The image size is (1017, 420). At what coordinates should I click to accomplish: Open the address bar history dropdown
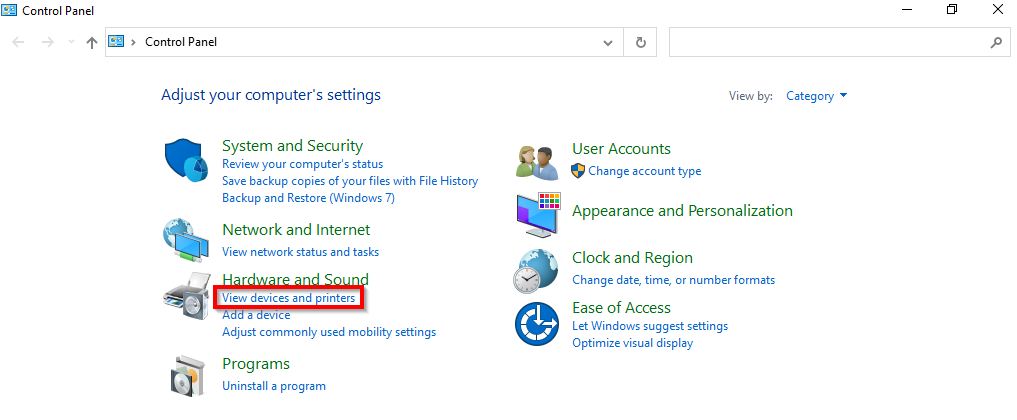[608, 43]
